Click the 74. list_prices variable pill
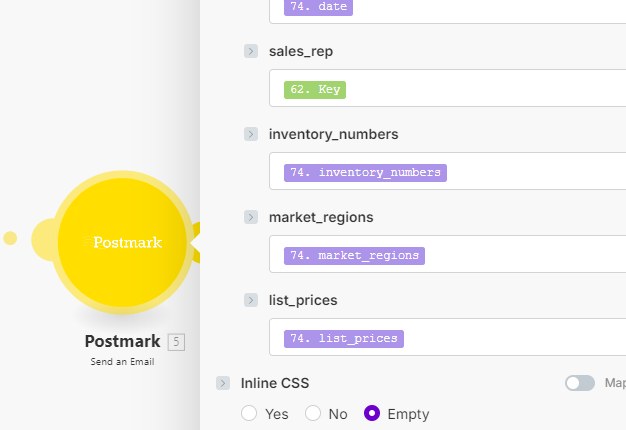 pos(343,338)
